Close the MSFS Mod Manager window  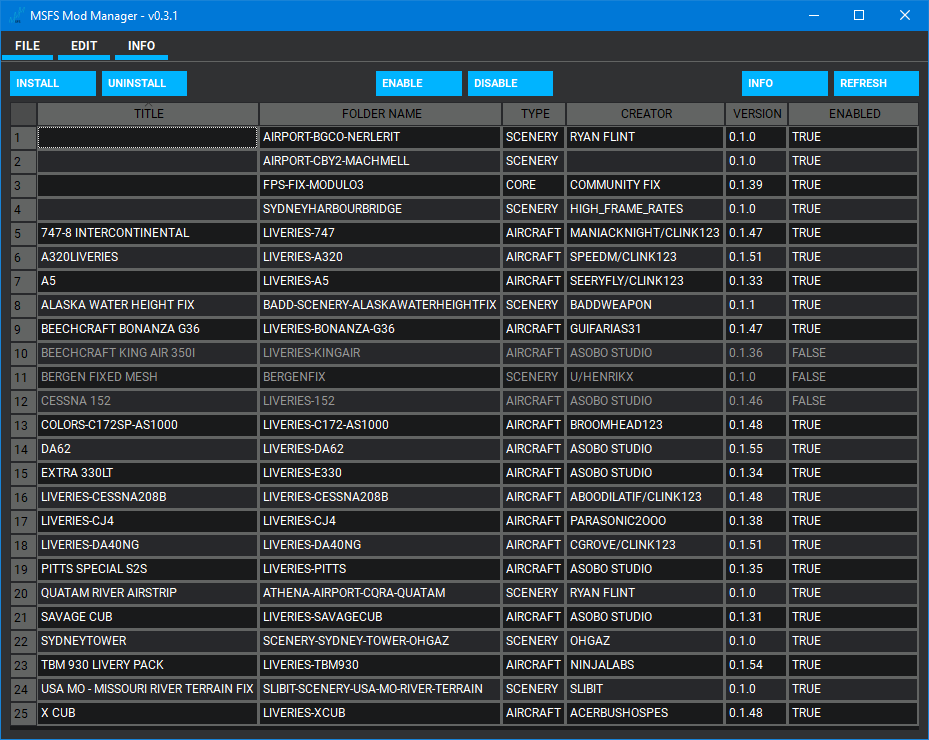click(905, 15)
